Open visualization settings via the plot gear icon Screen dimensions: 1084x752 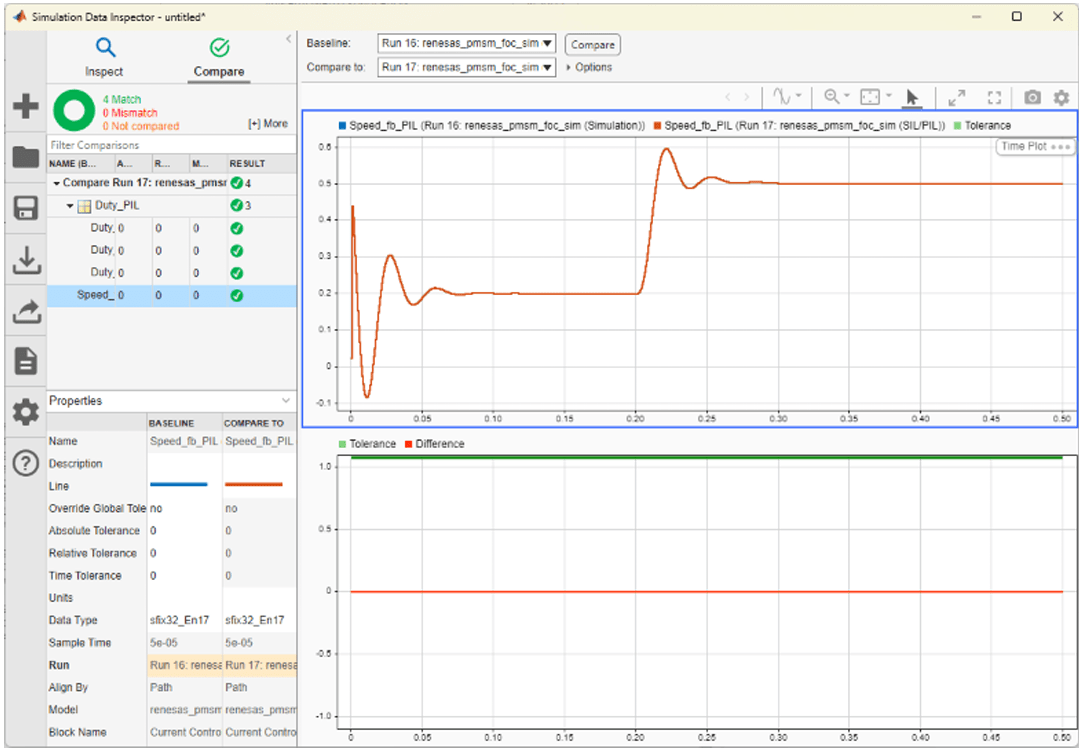(x=1059, y=97)
